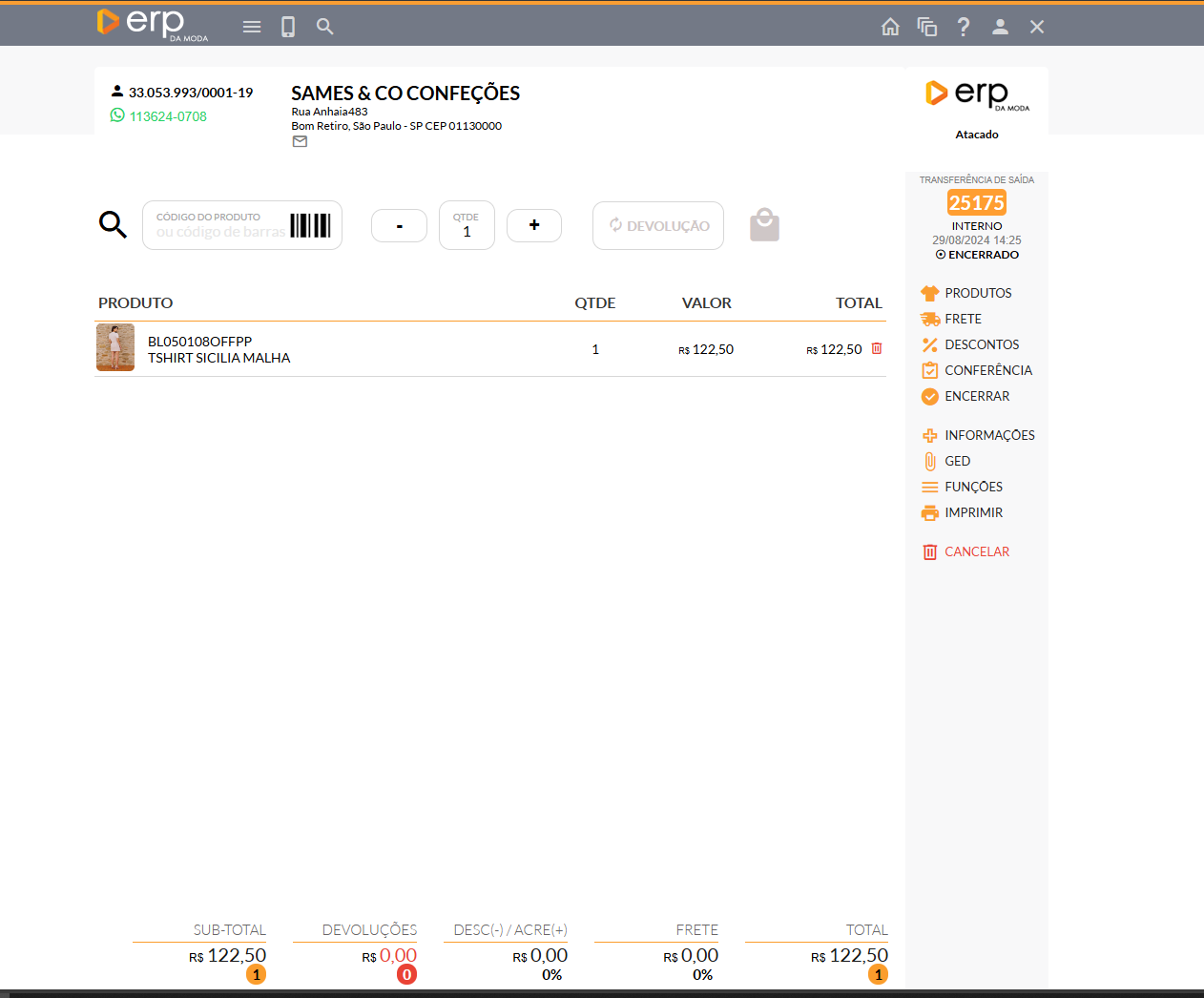This screenshot has width=1204, height=998.
Task: Go to home via house icon
Action: [890, 27]
